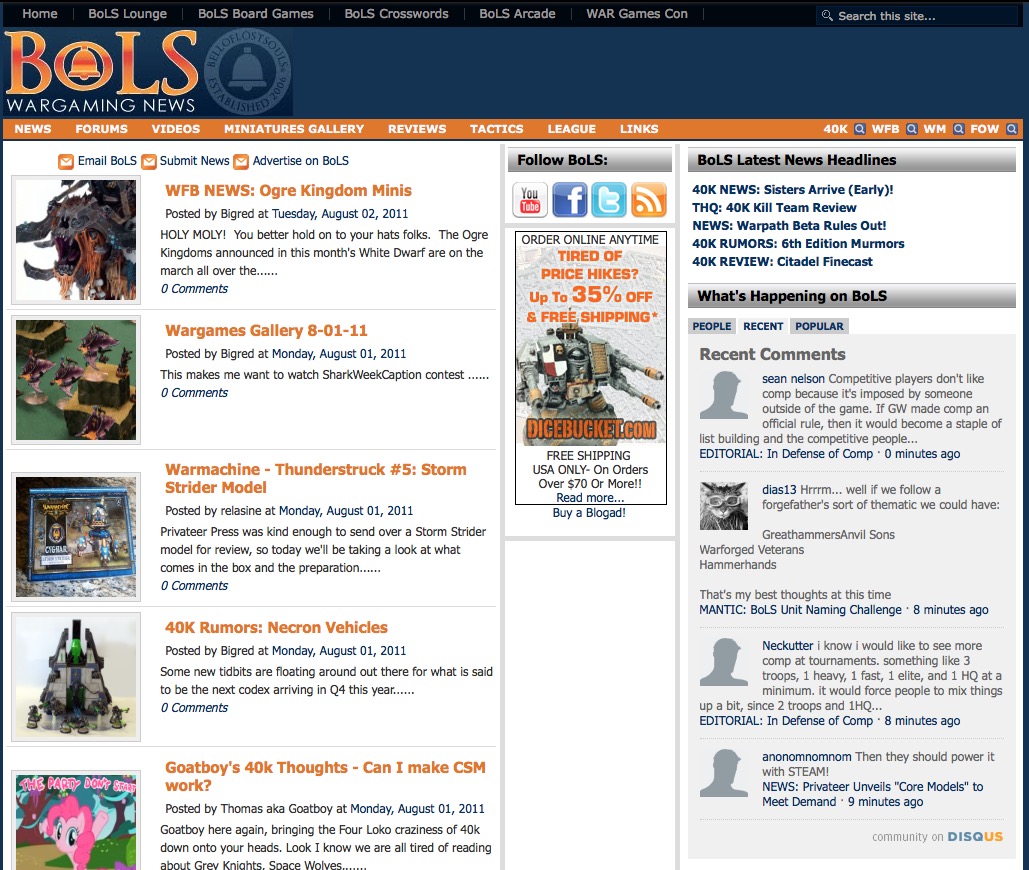Open BoLS Board Games
1029x870 pixels.
[256, 14]
